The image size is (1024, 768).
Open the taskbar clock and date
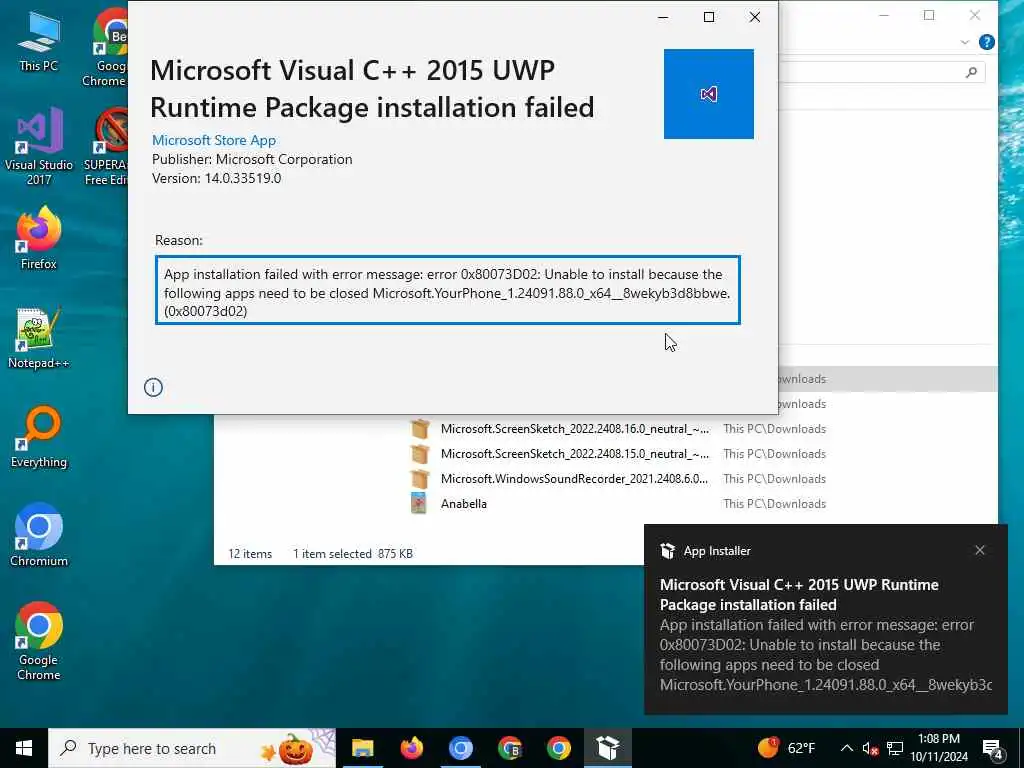(939, 748)
